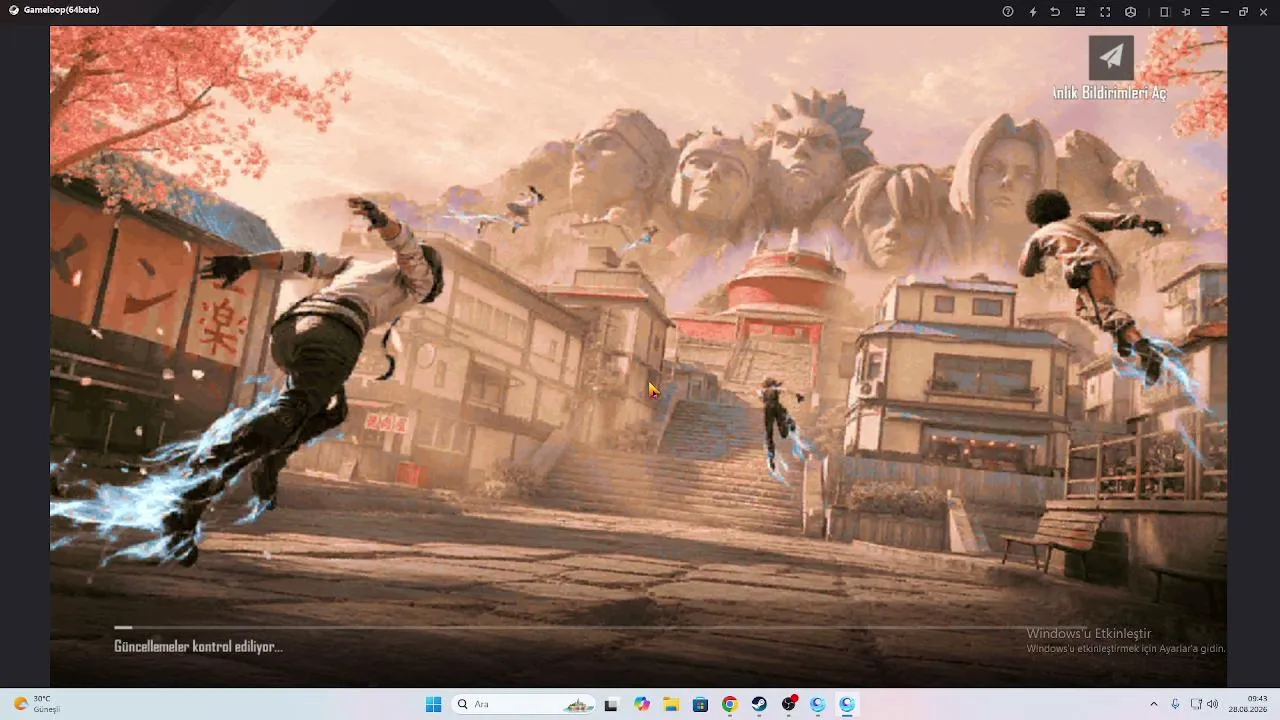Click the microphone icon in system tray
1280x720 pixels.
tap(1175, 704)
